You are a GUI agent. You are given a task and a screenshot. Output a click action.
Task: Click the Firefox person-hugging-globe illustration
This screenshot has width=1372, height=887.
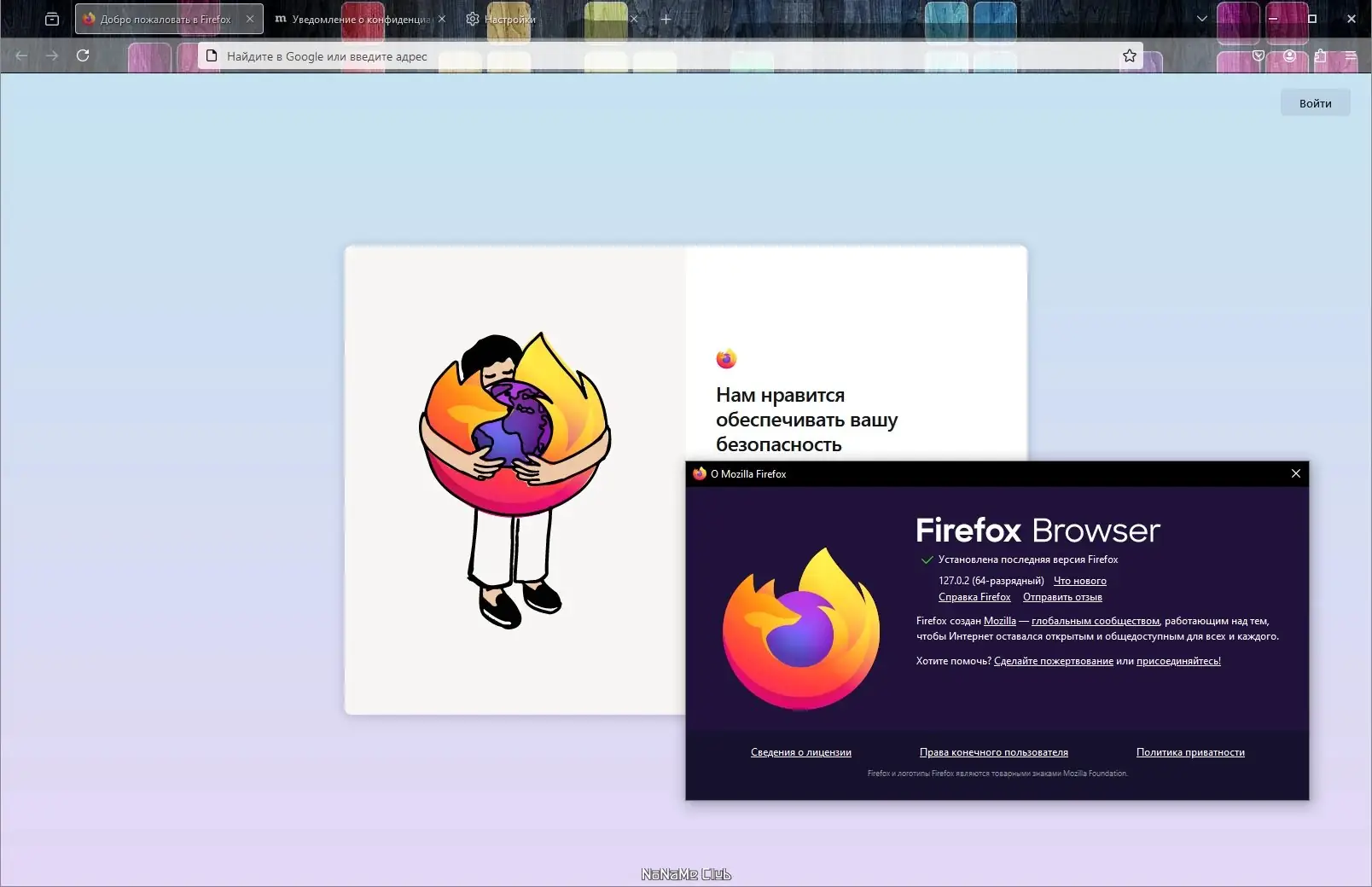click(x=515, y=480)
